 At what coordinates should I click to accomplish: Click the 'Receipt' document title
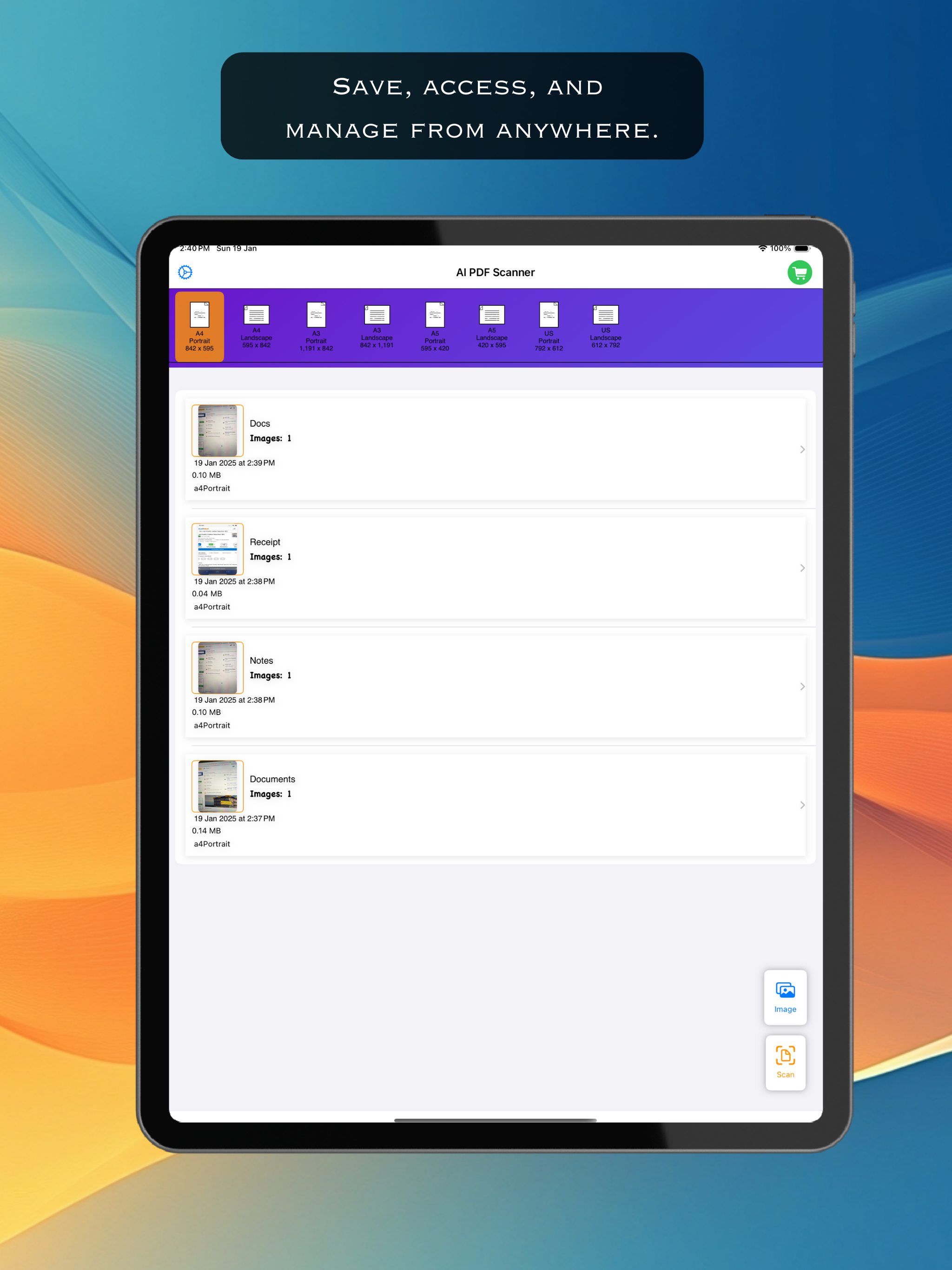point(264,542)
